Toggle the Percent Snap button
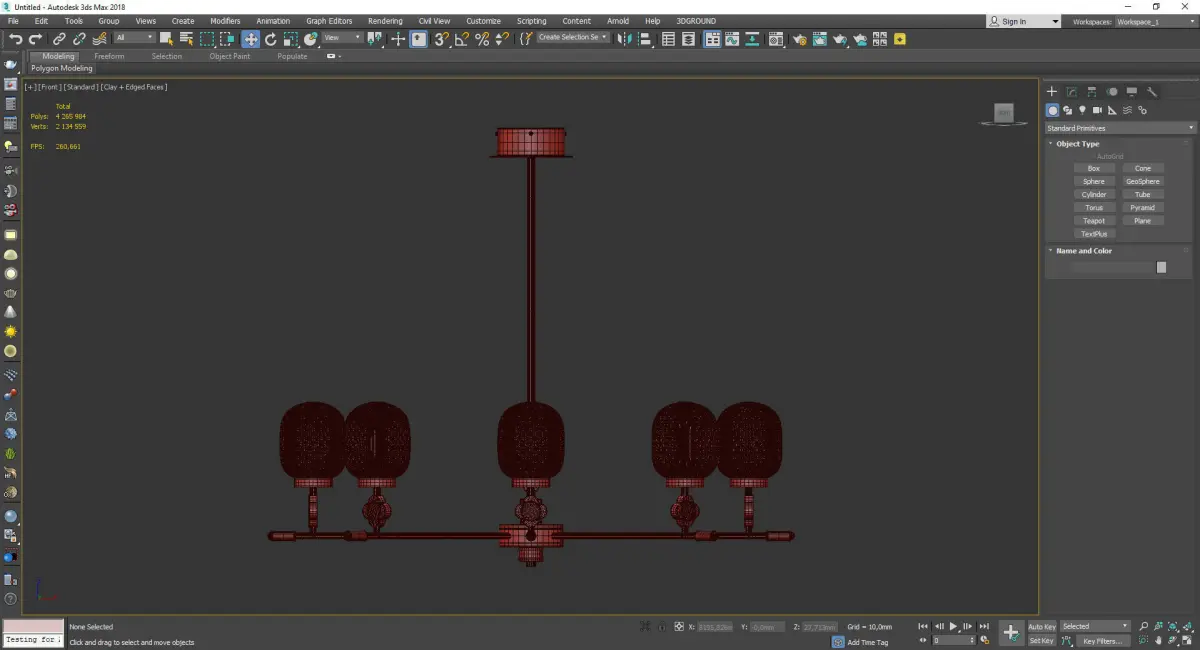Image resolution: width=1200 pixels, height=650 pixels. 482,39
